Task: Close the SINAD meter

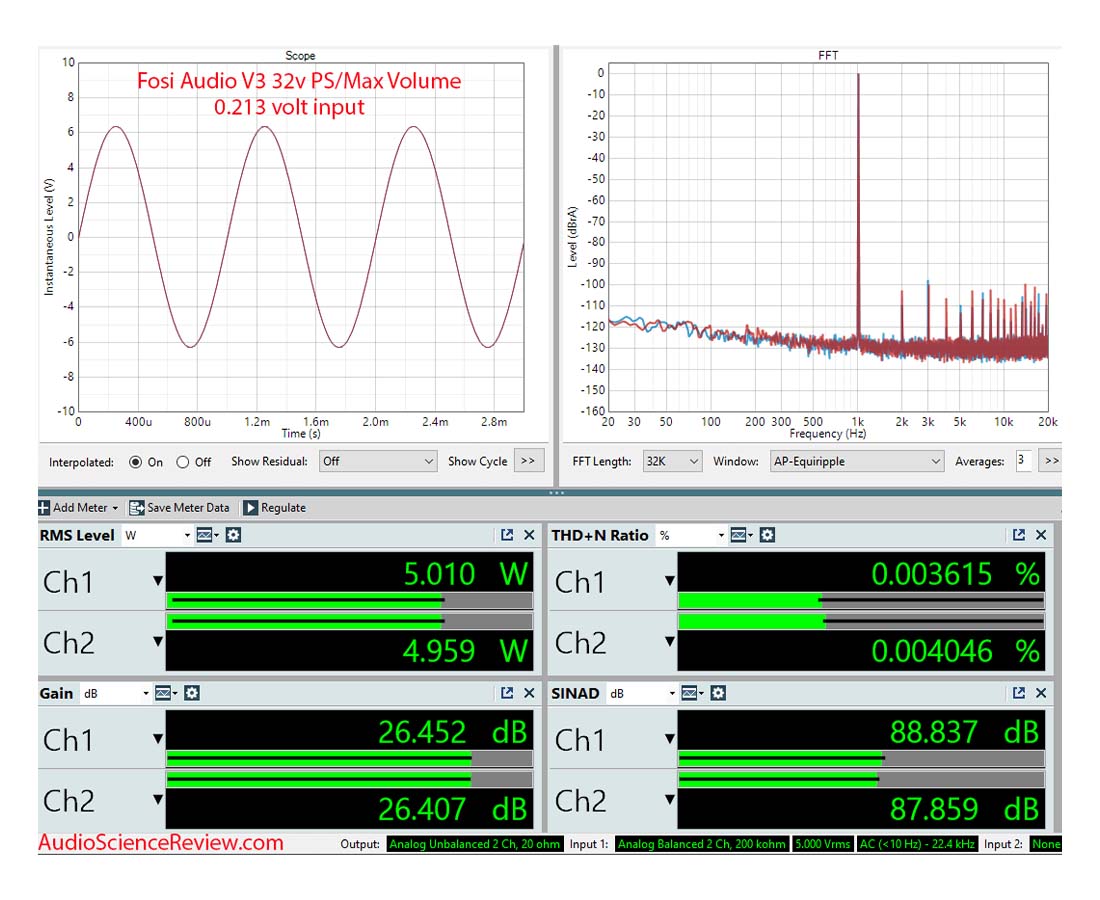Action: coord(1041,693)
